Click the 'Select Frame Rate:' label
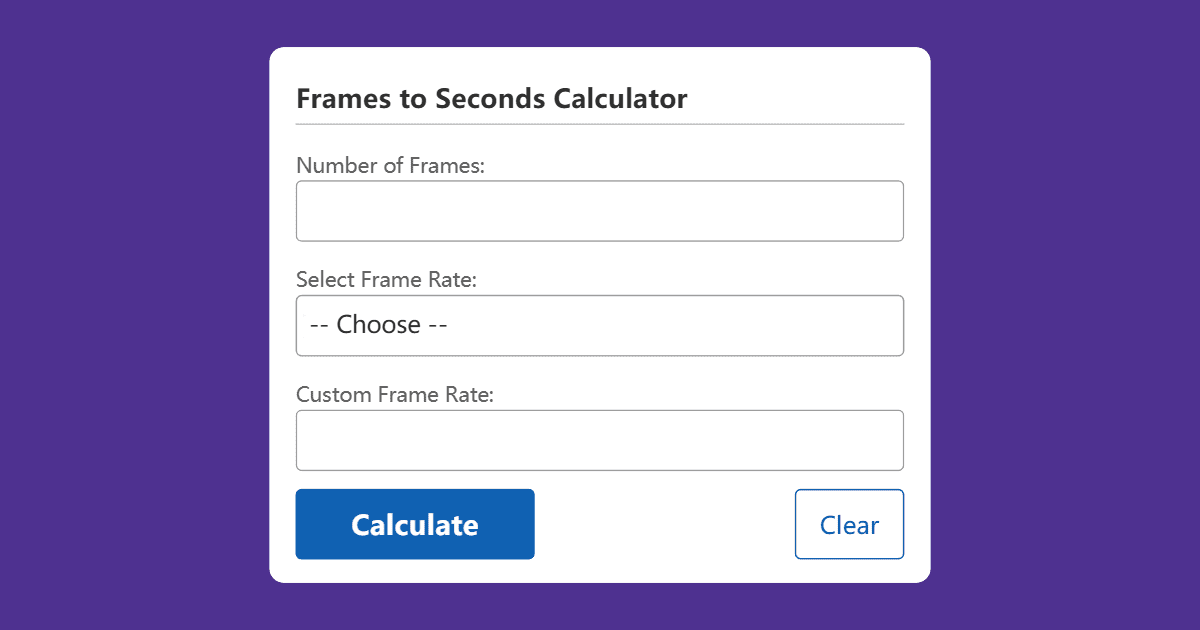The width and height of the screenshot is (1200, 630). [x=387, y=279]
